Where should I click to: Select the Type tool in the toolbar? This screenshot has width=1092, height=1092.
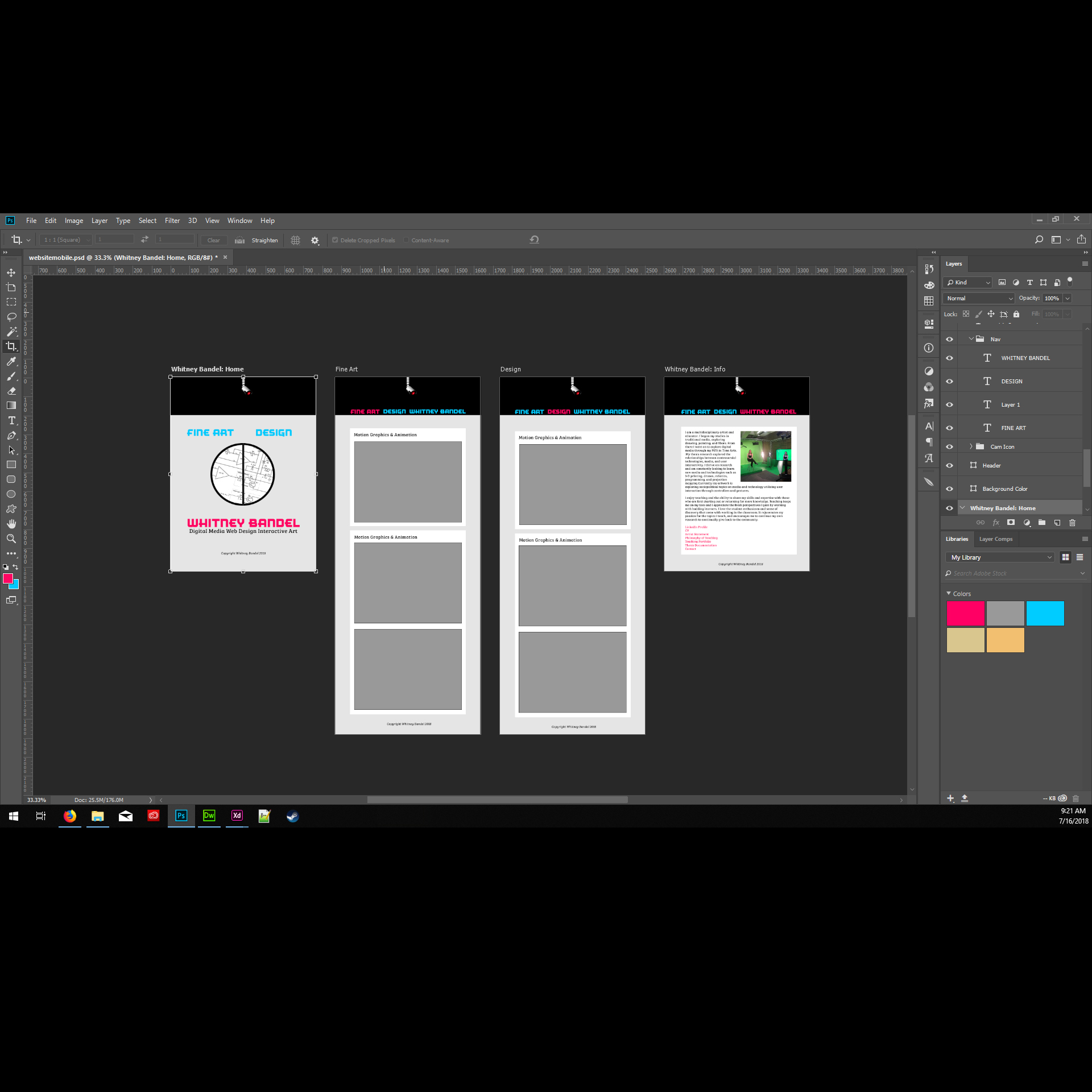[11, 420]
